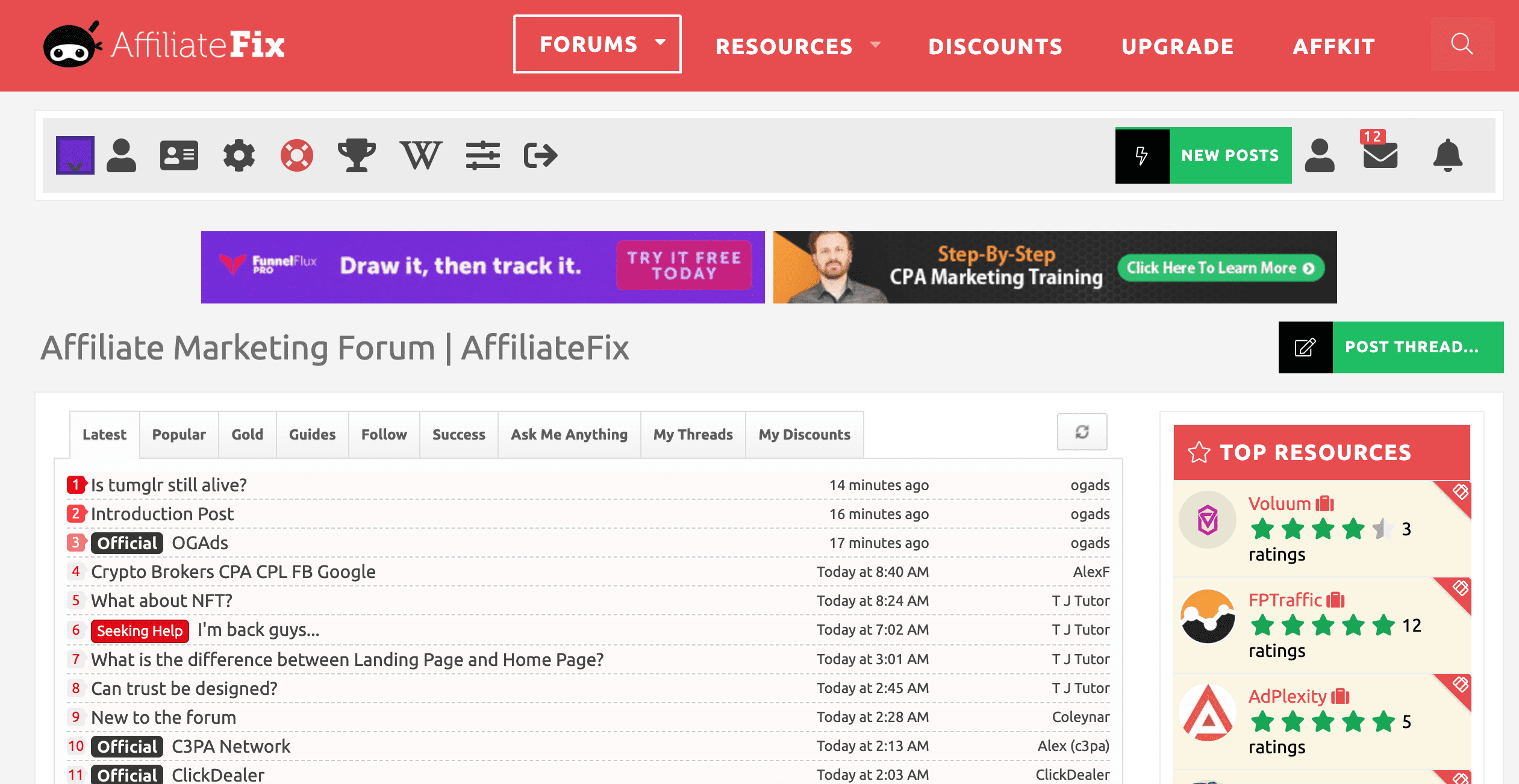Image resolution: width=1519 pixels, height=784 pixels.
Task: Click the search magnifier icon
Action: 1462,44
